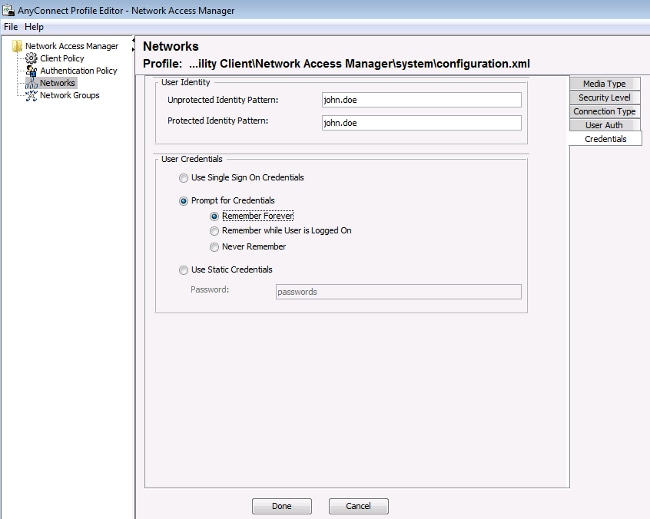Choose Remember while User is Logged On
Screen dimensions: 650x519
[214, 231]
